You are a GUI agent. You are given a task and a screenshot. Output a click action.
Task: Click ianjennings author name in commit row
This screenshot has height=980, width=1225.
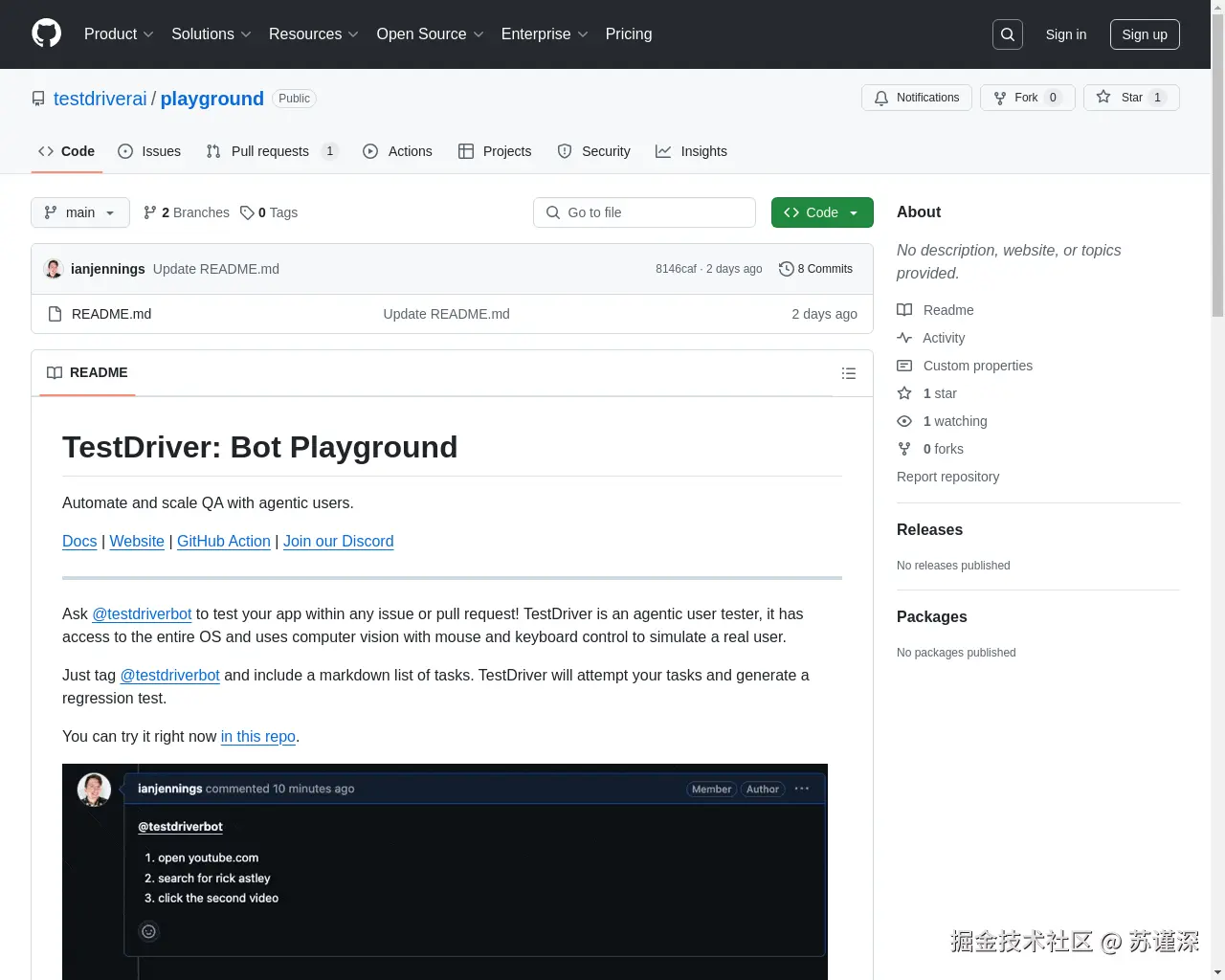[108, 269]
